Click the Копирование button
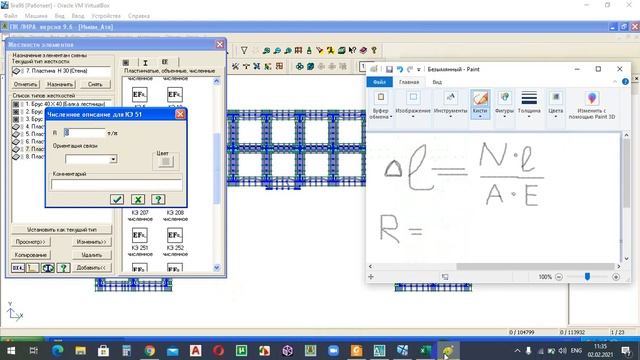The height and width of the screenshot is (360, 640). (x=31, y=255)
